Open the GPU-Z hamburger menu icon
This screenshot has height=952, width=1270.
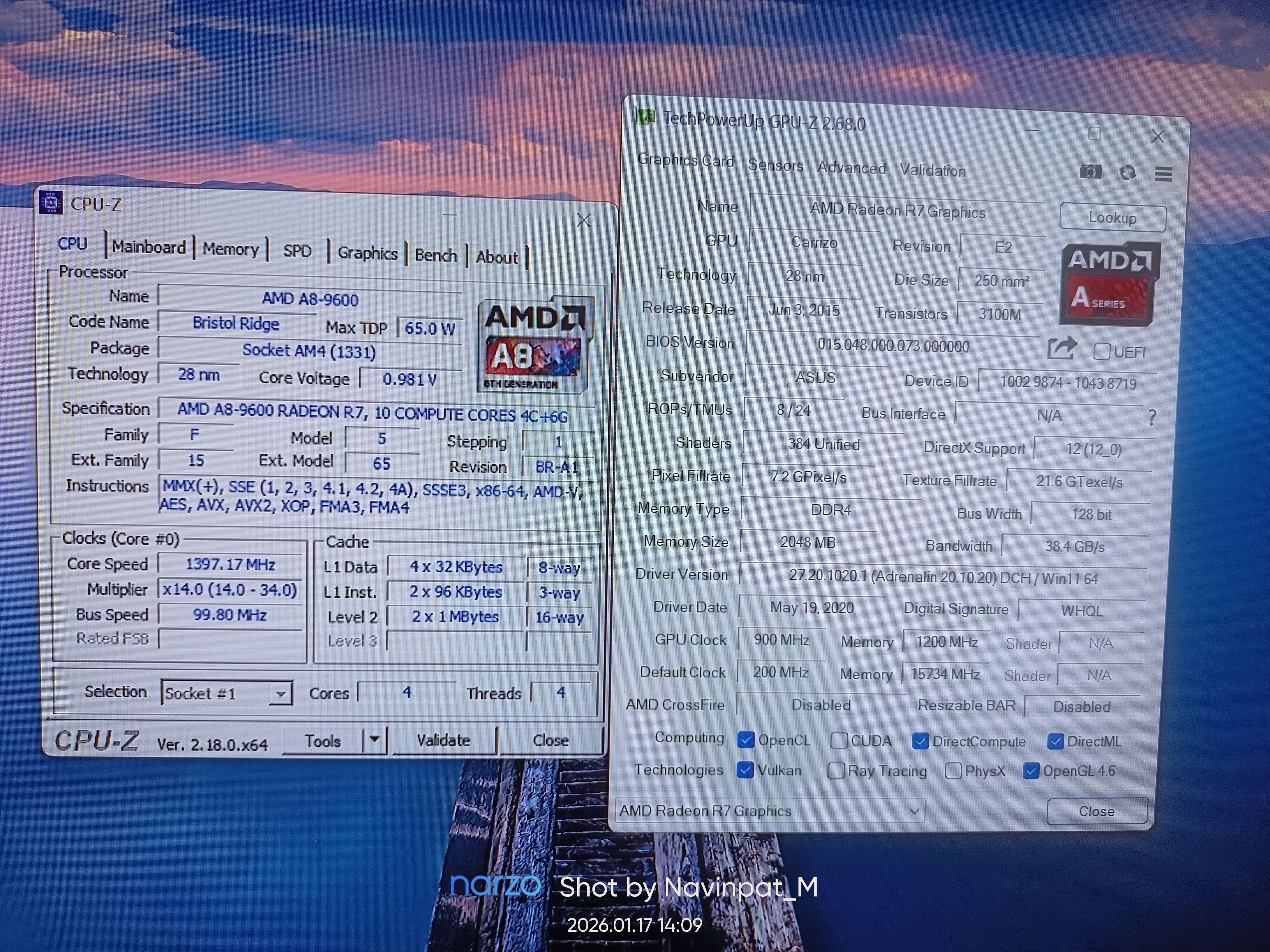click(x=1163, y=173)
